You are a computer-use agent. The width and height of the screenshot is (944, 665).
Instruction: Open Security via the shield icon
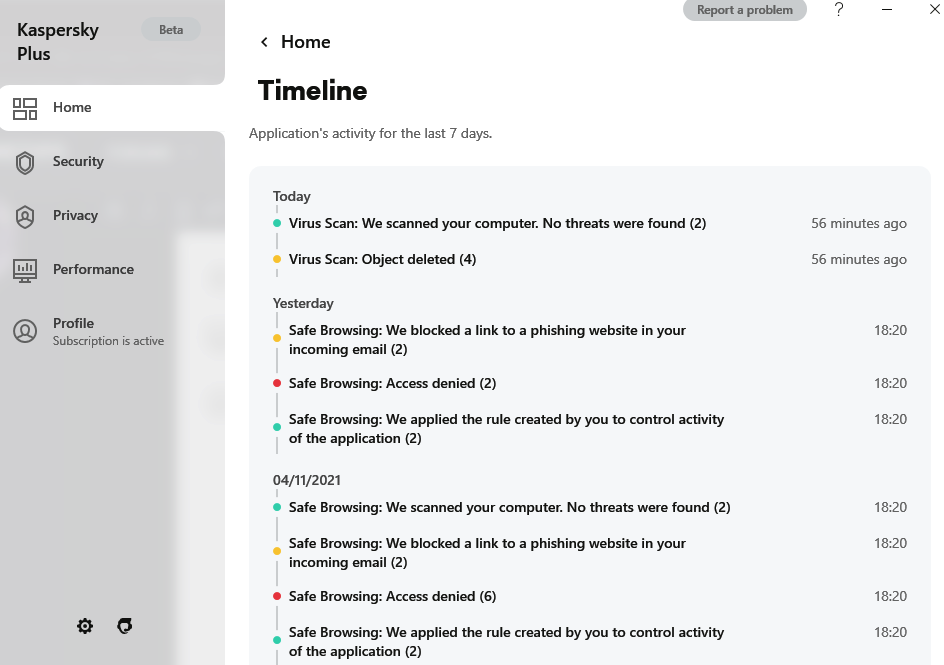(25, 162)
